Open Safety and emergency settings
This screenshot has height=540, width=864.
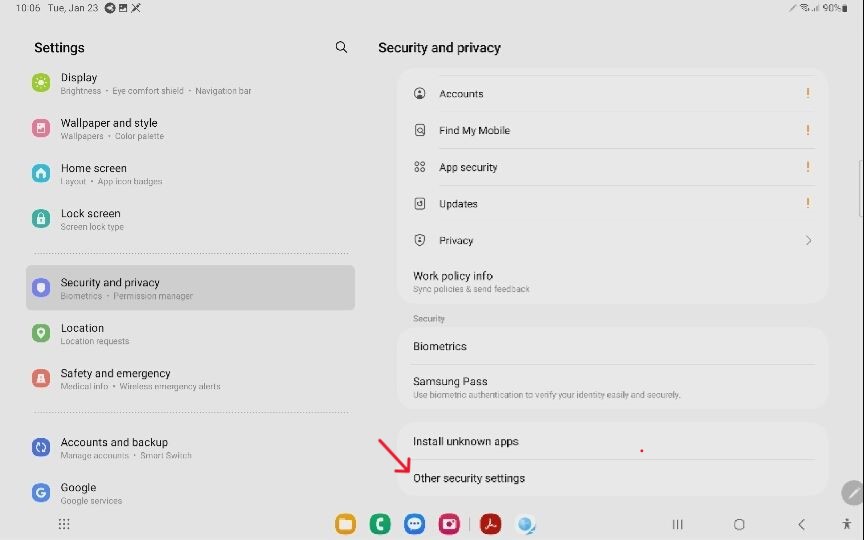(190, 379)
